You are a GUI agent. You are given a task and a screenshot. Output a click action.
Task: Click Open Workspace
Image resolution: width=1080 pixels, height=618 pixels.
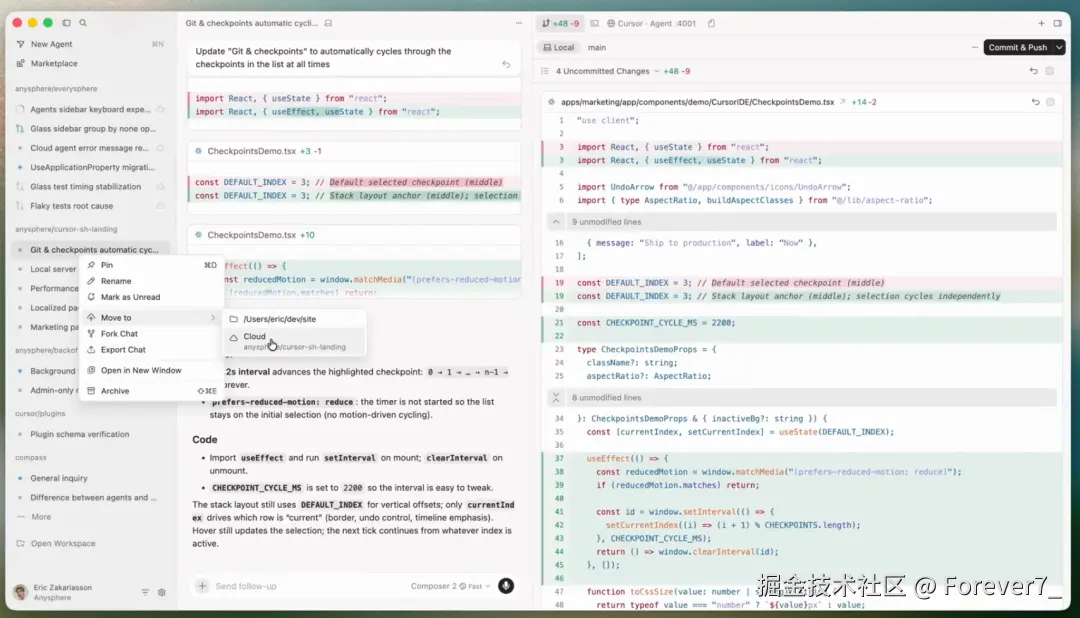(x=63, y=544)
